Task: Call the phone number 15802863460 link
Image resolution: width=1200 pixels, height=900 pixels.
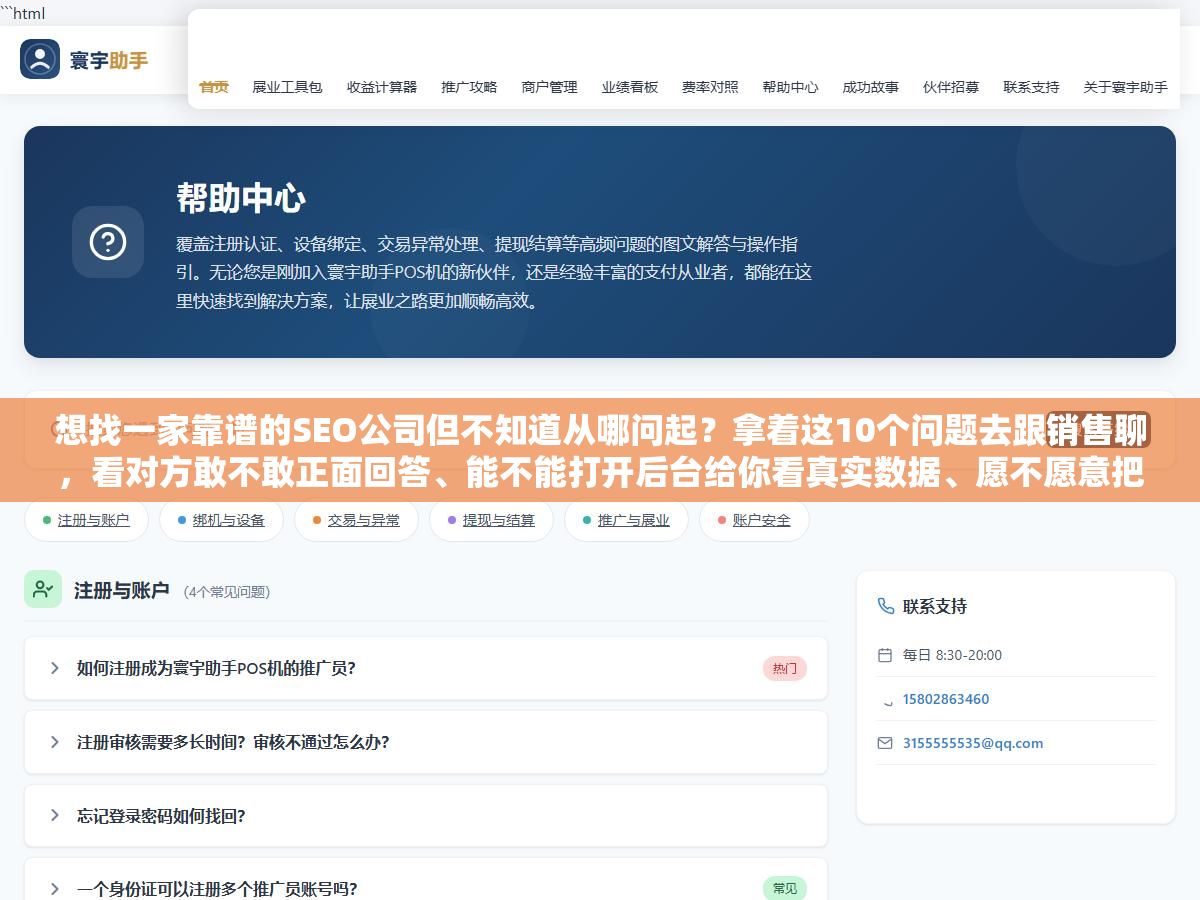Action: tap(946, 699)
